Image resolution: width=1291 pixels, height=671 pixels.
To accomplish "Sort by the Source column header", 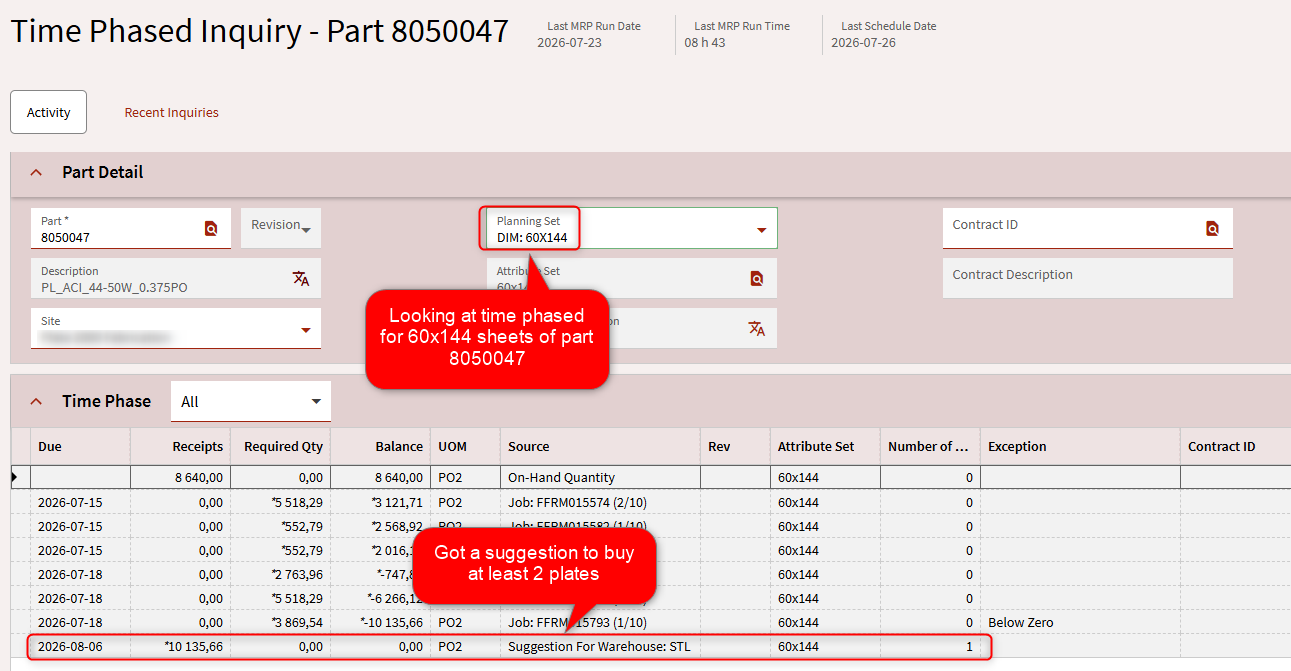I will (x=600, y=447).
